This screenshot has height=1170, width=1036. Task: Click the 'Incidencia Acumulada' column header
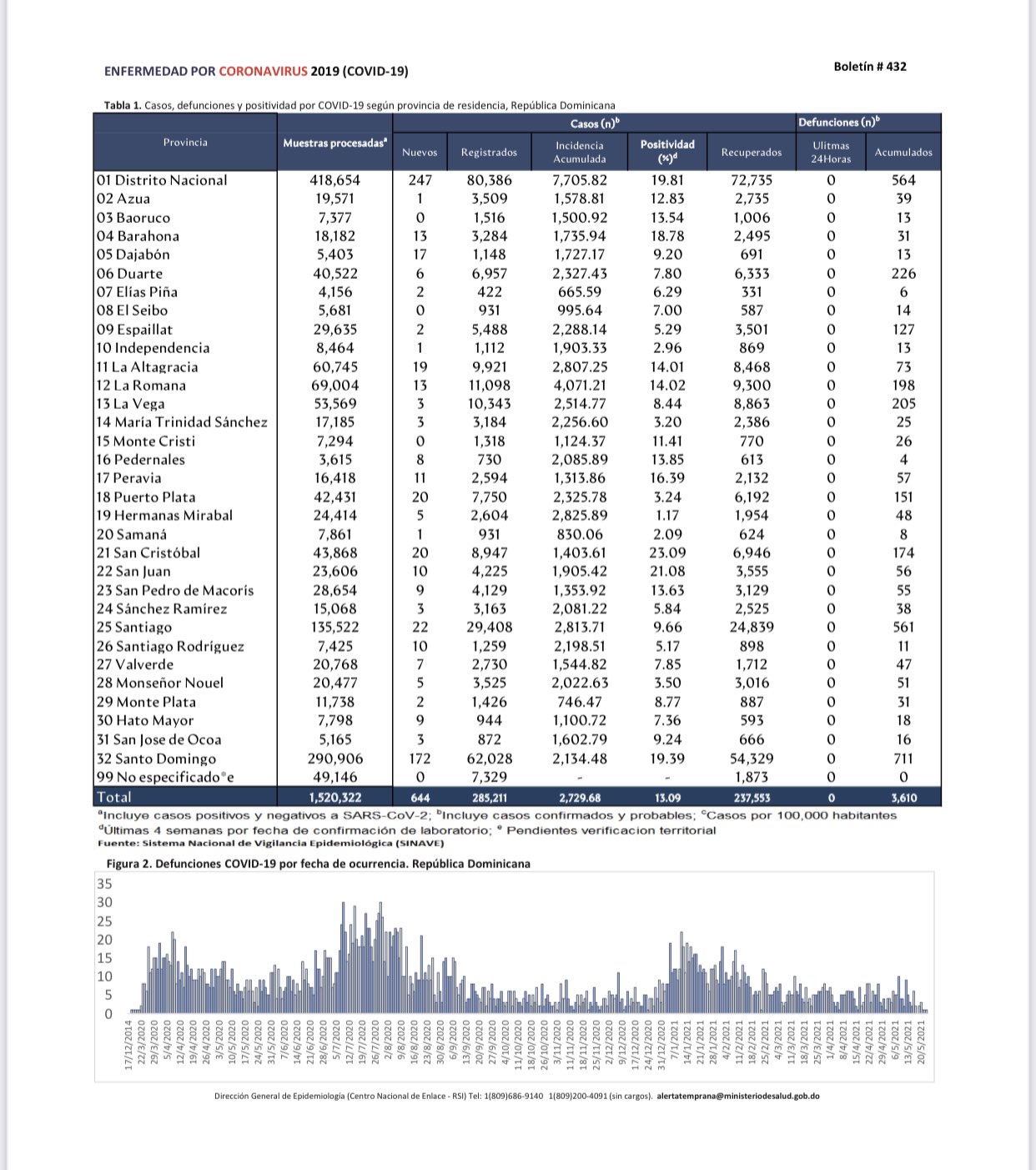click(x=580, y=152)
